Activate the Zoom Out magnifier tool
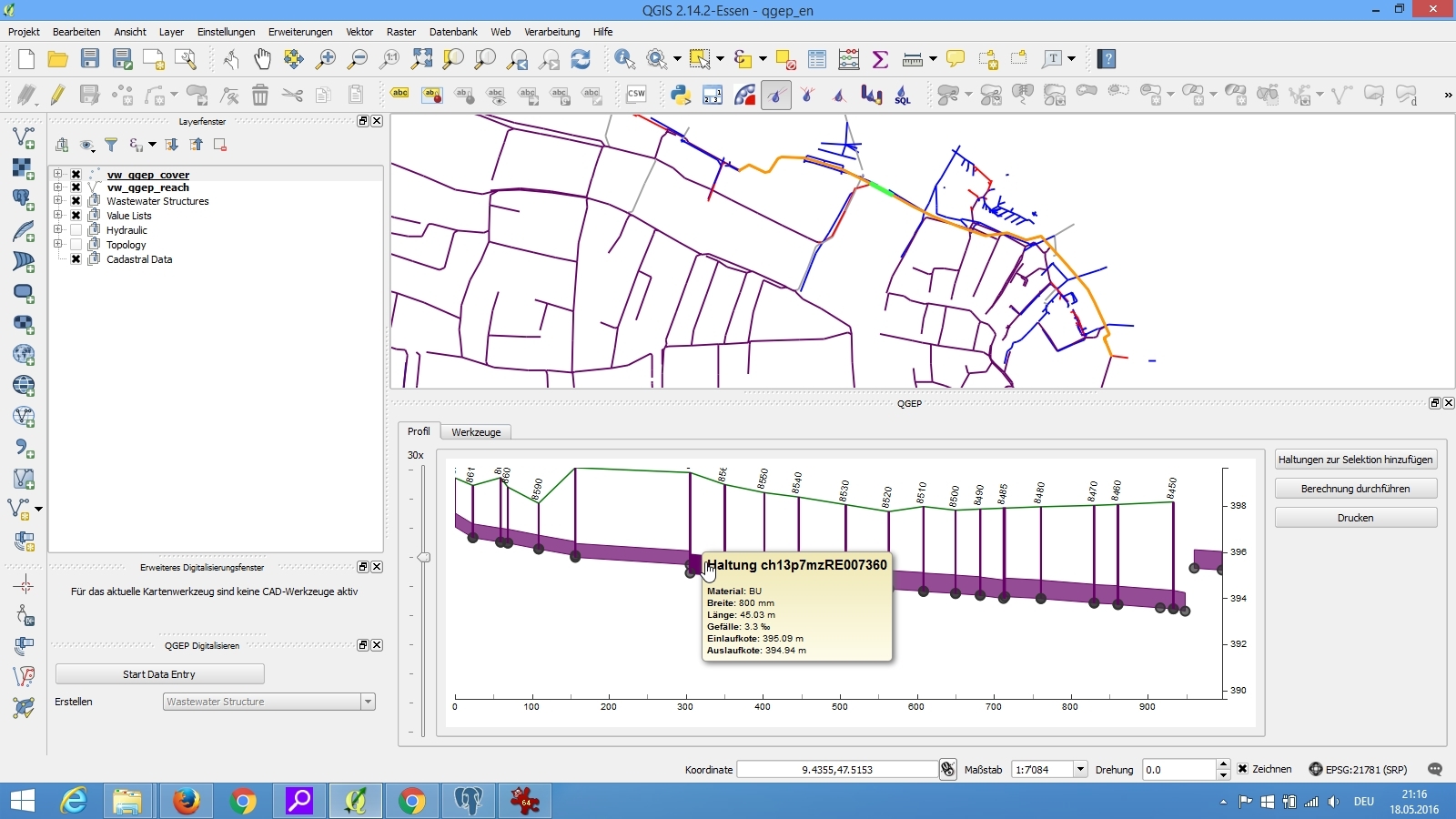 [x=358, y=59]
